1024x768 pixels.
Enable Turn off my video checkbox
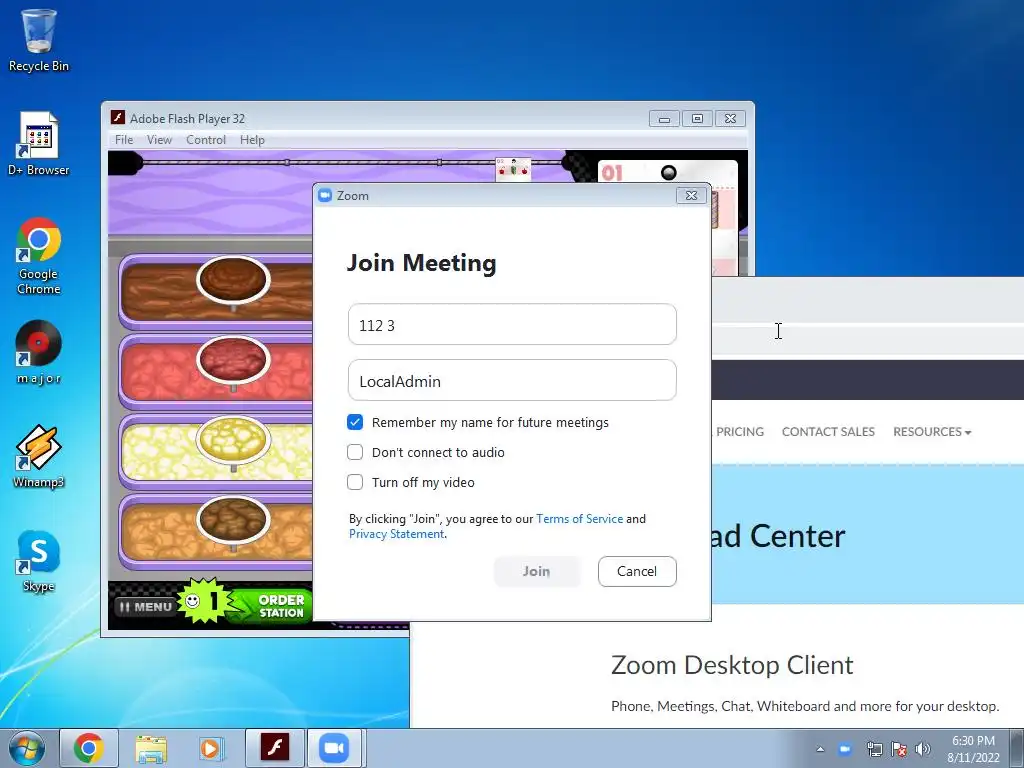click(355, 482)
